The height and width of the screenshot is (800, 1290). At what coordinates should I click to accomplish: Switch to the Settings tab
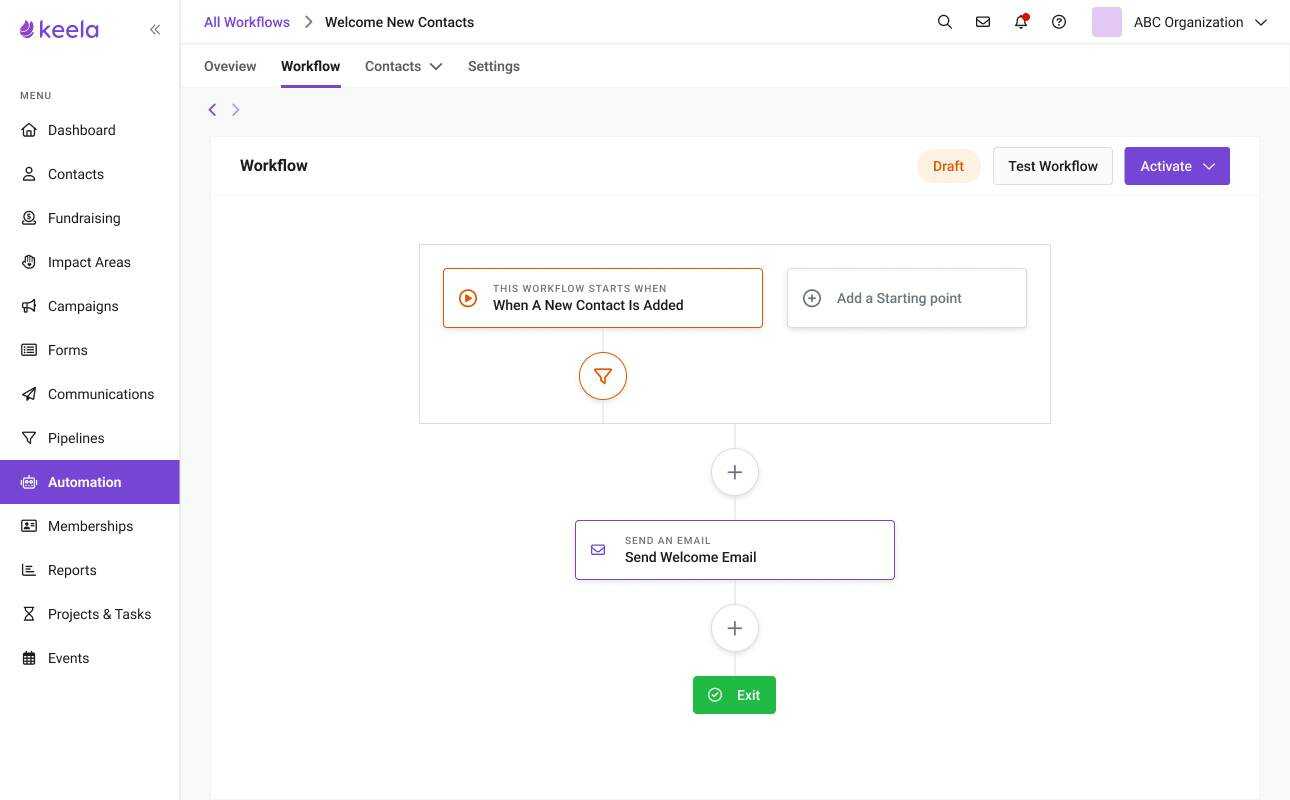coord(494,66)
